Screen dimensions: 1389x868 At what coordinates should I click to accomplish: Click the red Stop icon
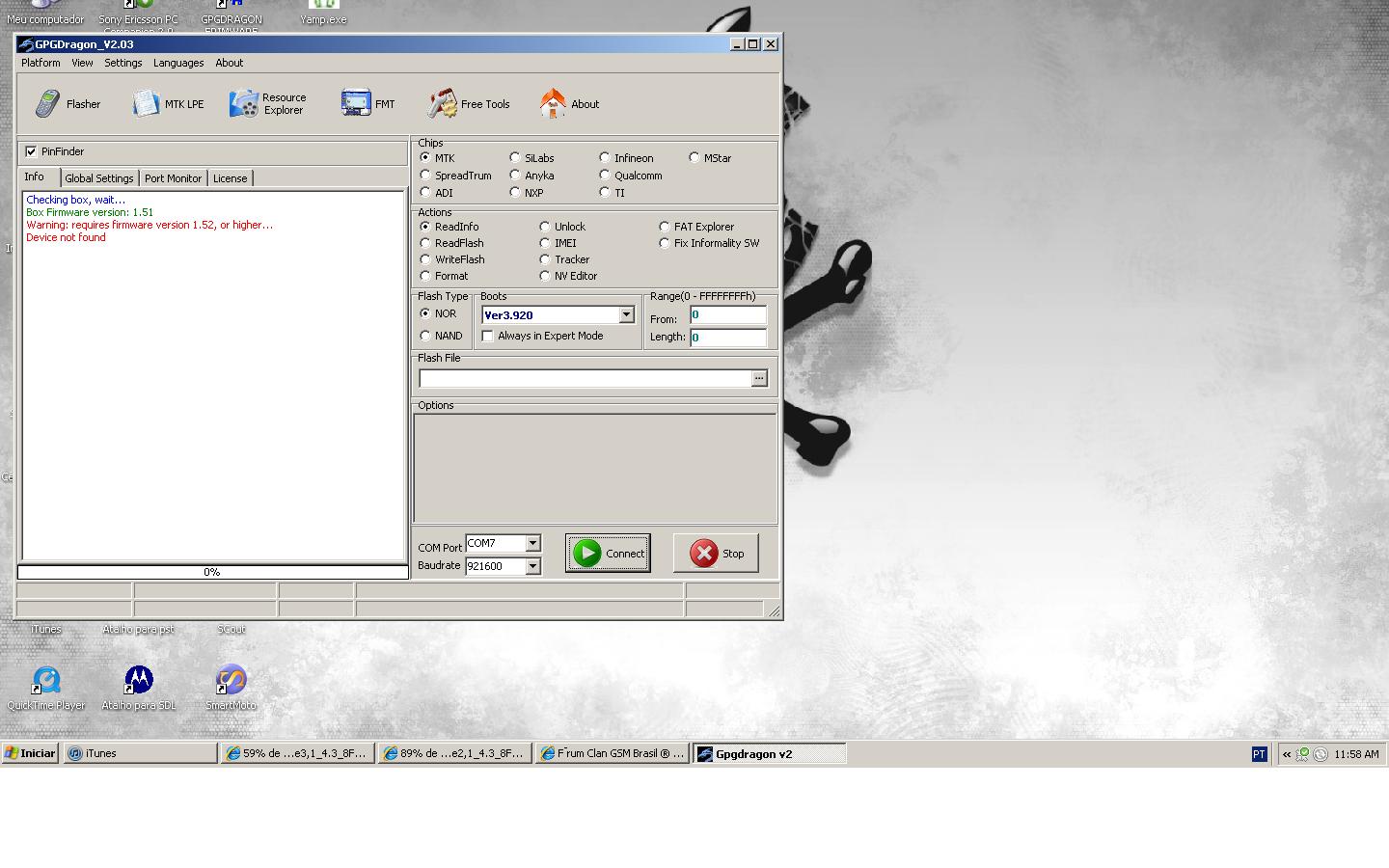click(x=704, y=553)
